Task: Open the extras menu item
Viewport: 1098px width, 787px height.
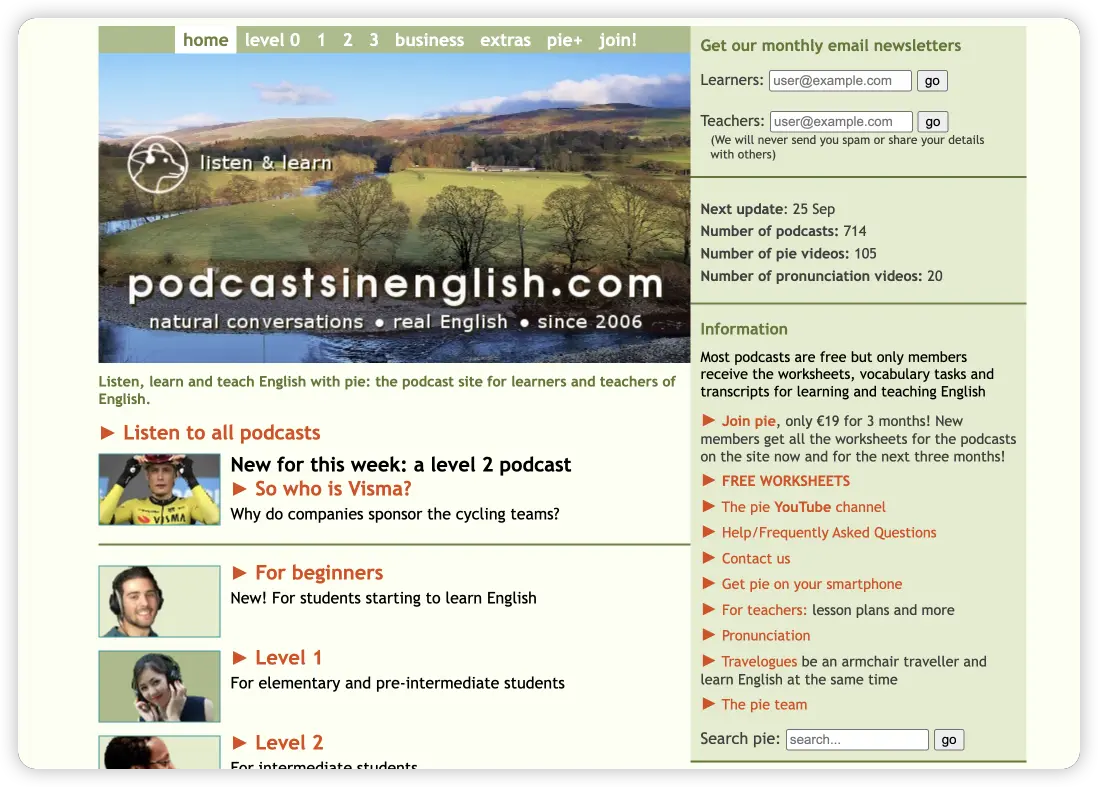Action: 505,40
